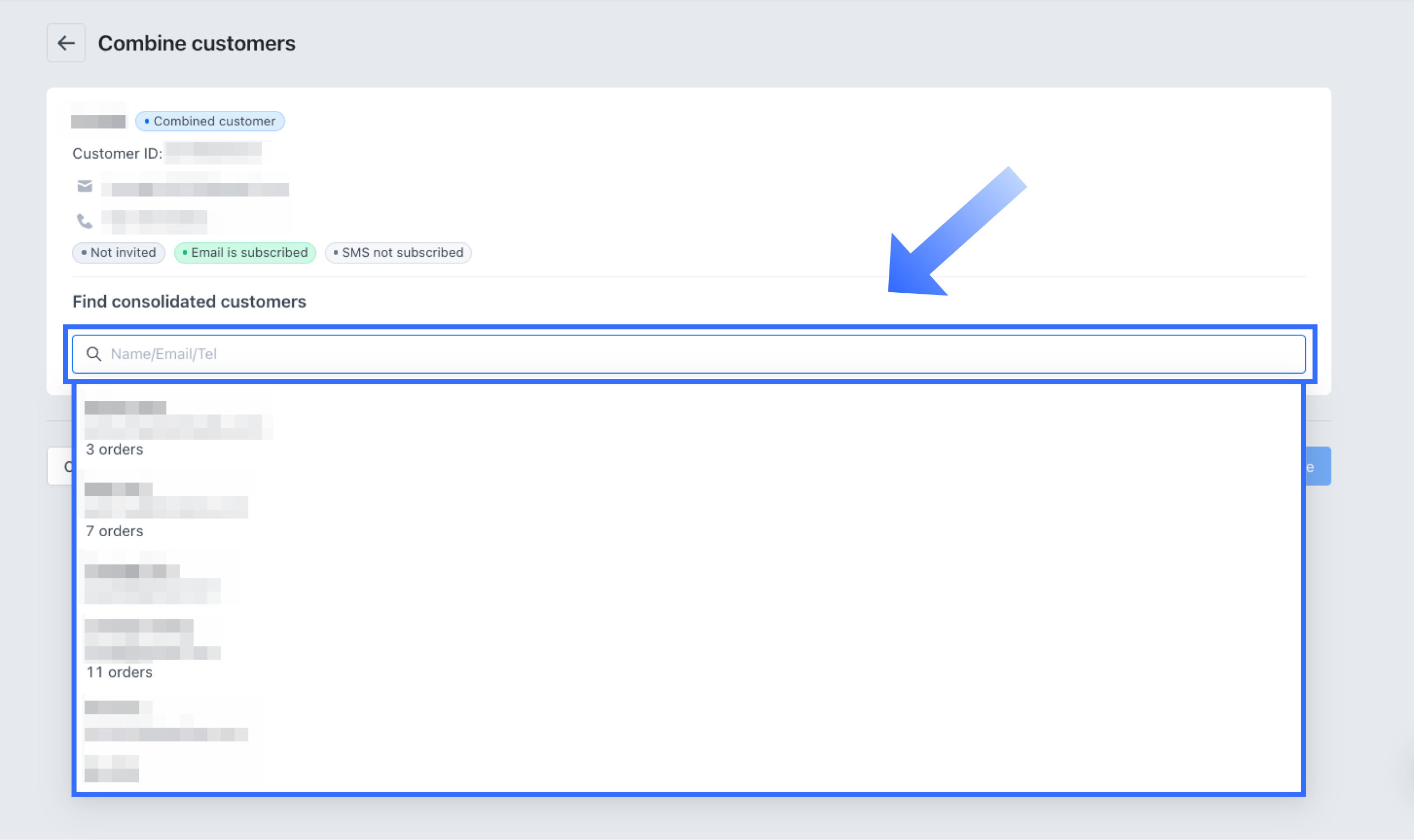Click the SMS not subscribed tag
The image size is (1414, 840).
click(x=398, y=252)
